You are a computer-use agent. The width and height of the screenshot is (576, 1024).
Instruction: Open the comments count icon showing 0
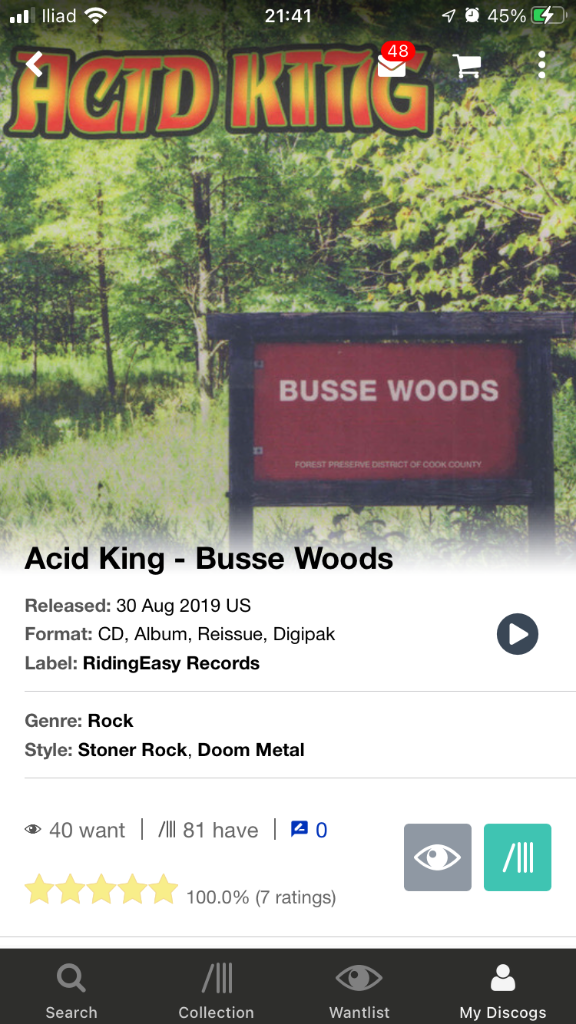tap(309, 830)
